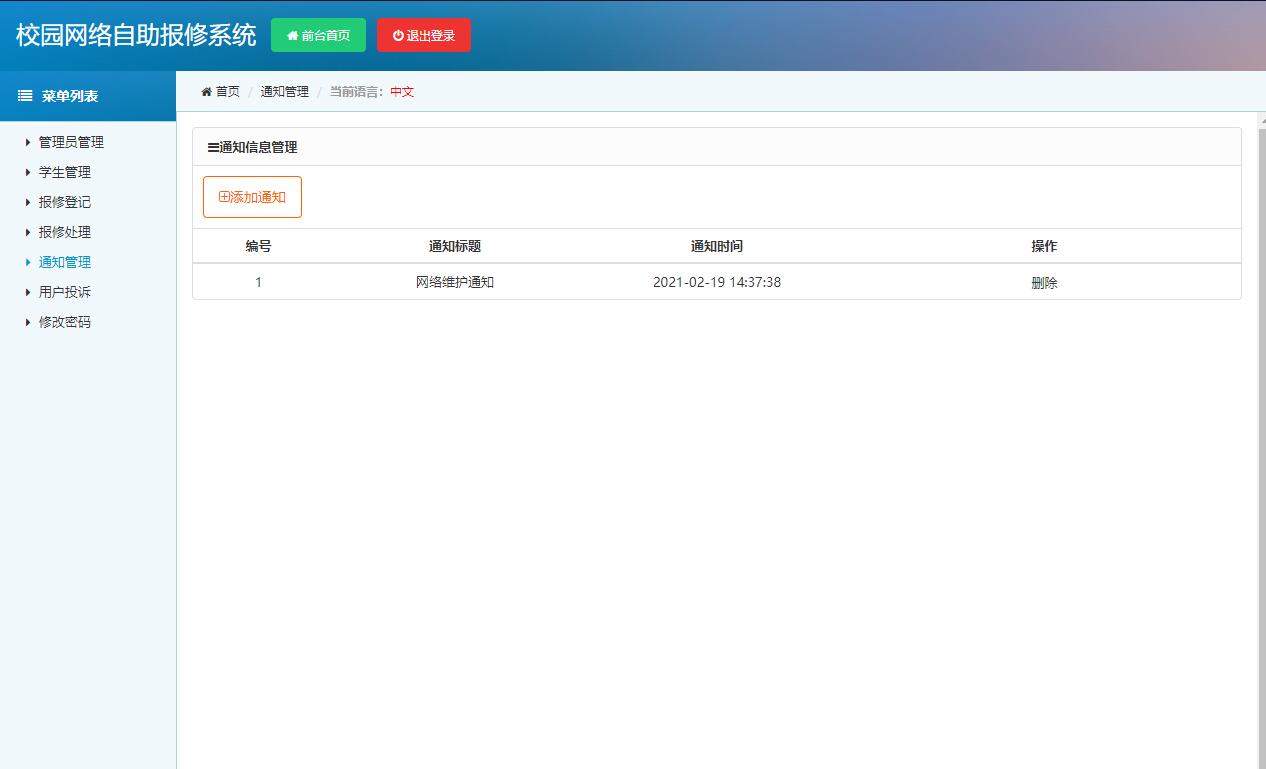Open the 报修登记 sidebar menu item

tap(62, 202)
